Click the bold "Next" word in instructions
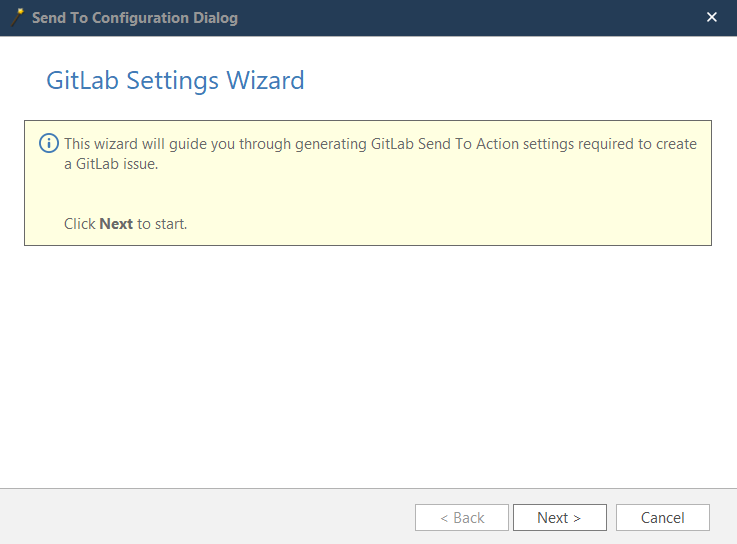This screenshot has height=544, width=737. click(116, 224)
